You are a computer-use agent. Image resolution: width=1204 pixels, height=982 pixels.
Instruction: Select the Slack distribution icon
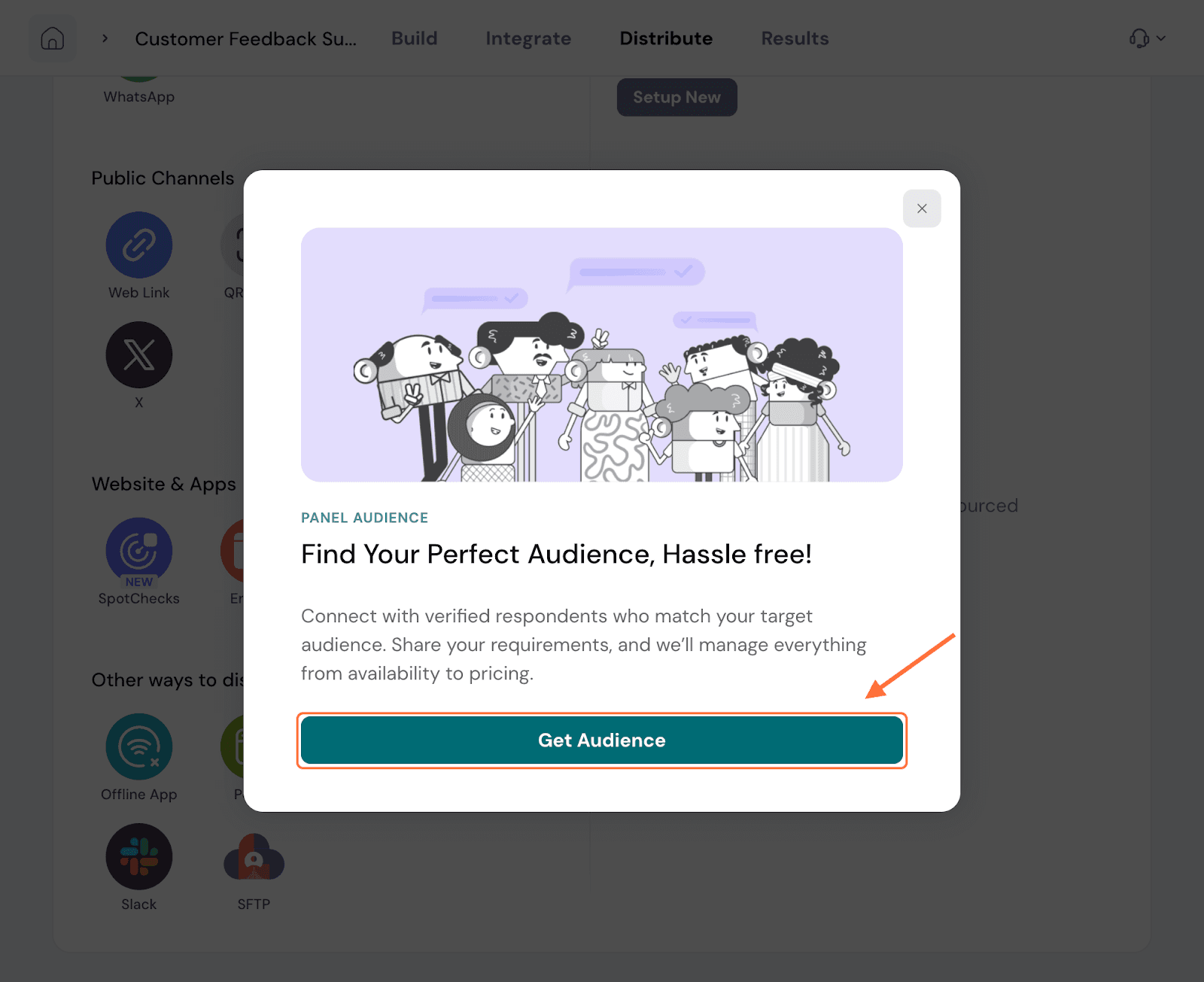click(139, 856)
